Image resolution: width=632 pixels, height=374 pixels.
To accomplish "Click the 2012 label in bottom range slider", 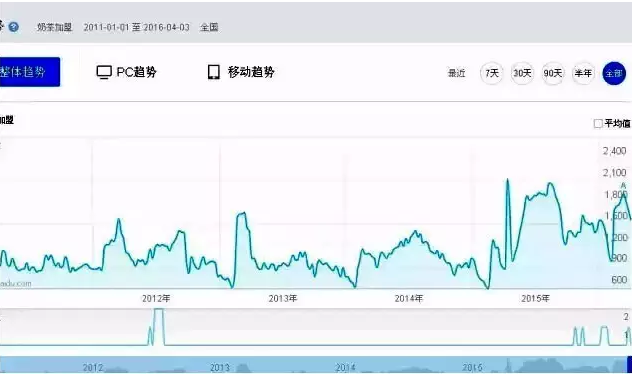I will click(x=93, y=368).
